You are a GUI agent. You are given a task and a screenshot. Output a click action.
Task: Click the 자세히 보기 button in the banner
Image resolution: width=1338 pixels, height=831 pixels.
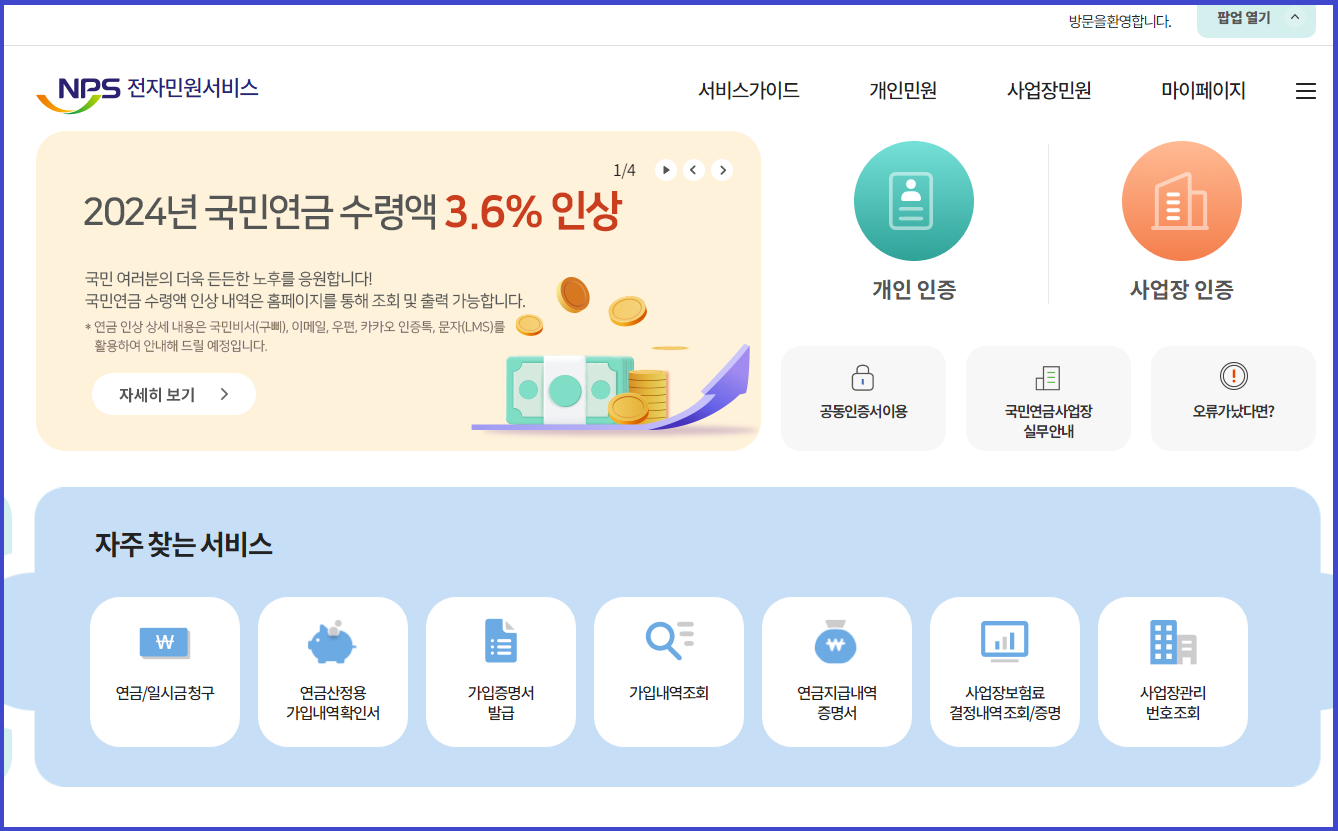[173, 393]
